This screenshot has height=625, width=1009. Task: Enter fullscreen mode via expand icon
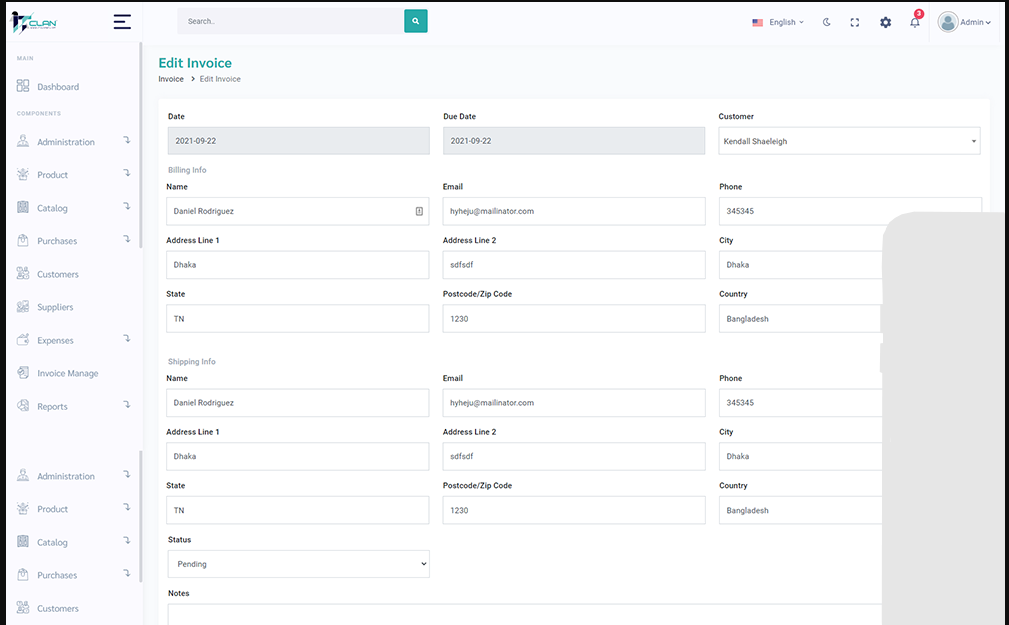point(855,22)
